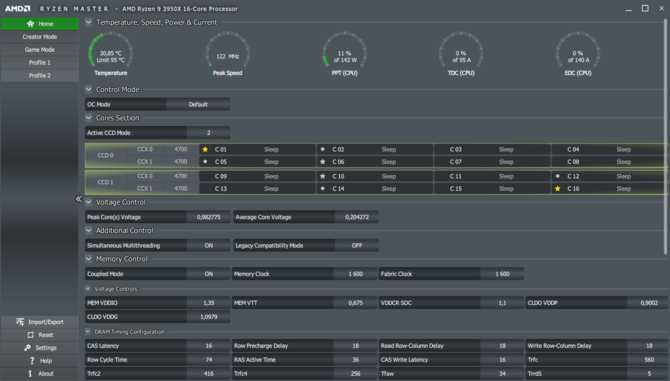Click the dot marker on core C 05
The width and height of the screenshot is (670, 381).
tap(205, 161)
